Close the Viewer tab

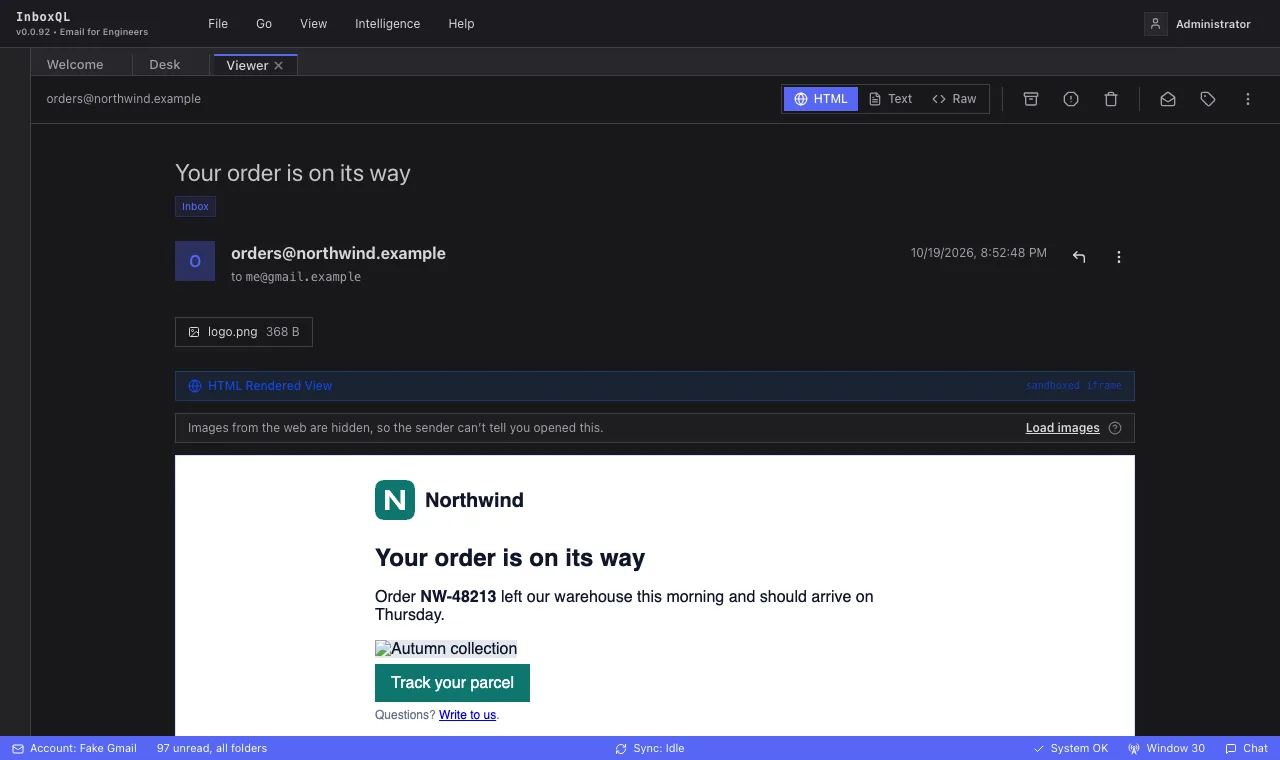(x=279, y=65)
